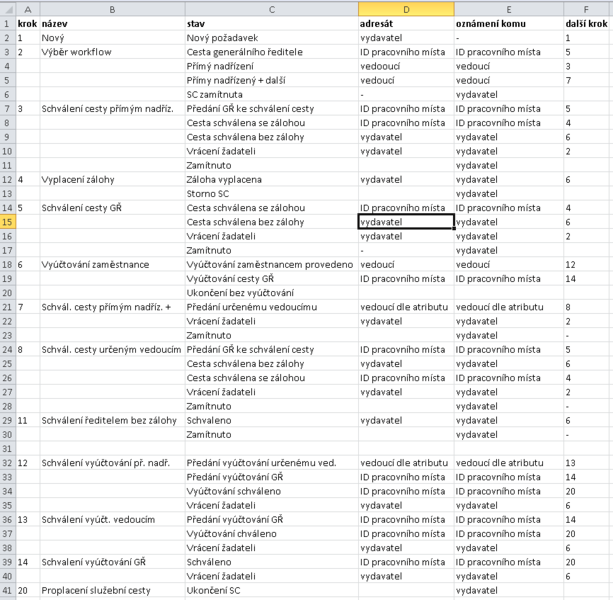Click cell 'Schválení ředitelem bez zálohy'
The height and width of the screenshot is (600, 613).
[112, 421]
